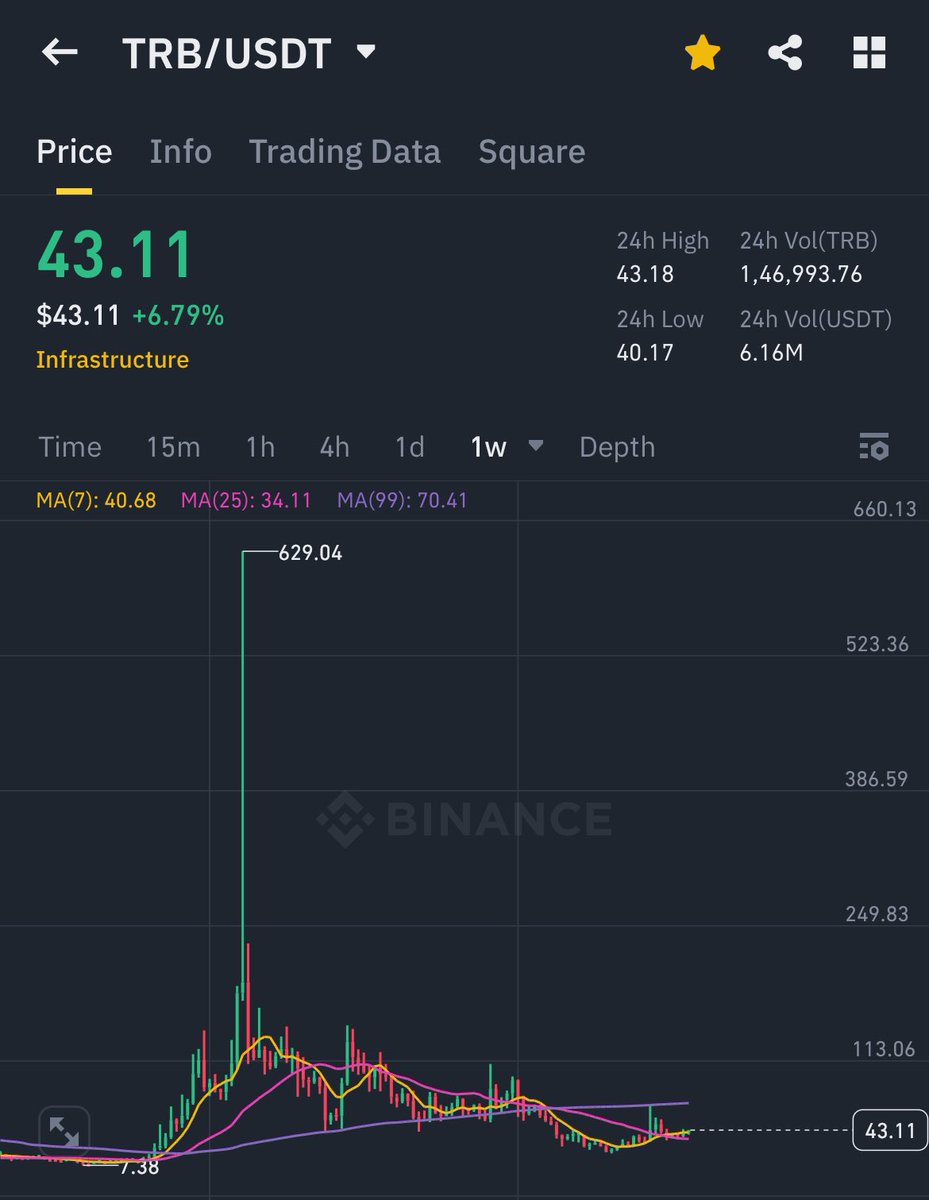This screenshot has height=1200, width=929.
Task: Tap the 24h Vol(USDT) value 6.16M
Action: point(771,352)
